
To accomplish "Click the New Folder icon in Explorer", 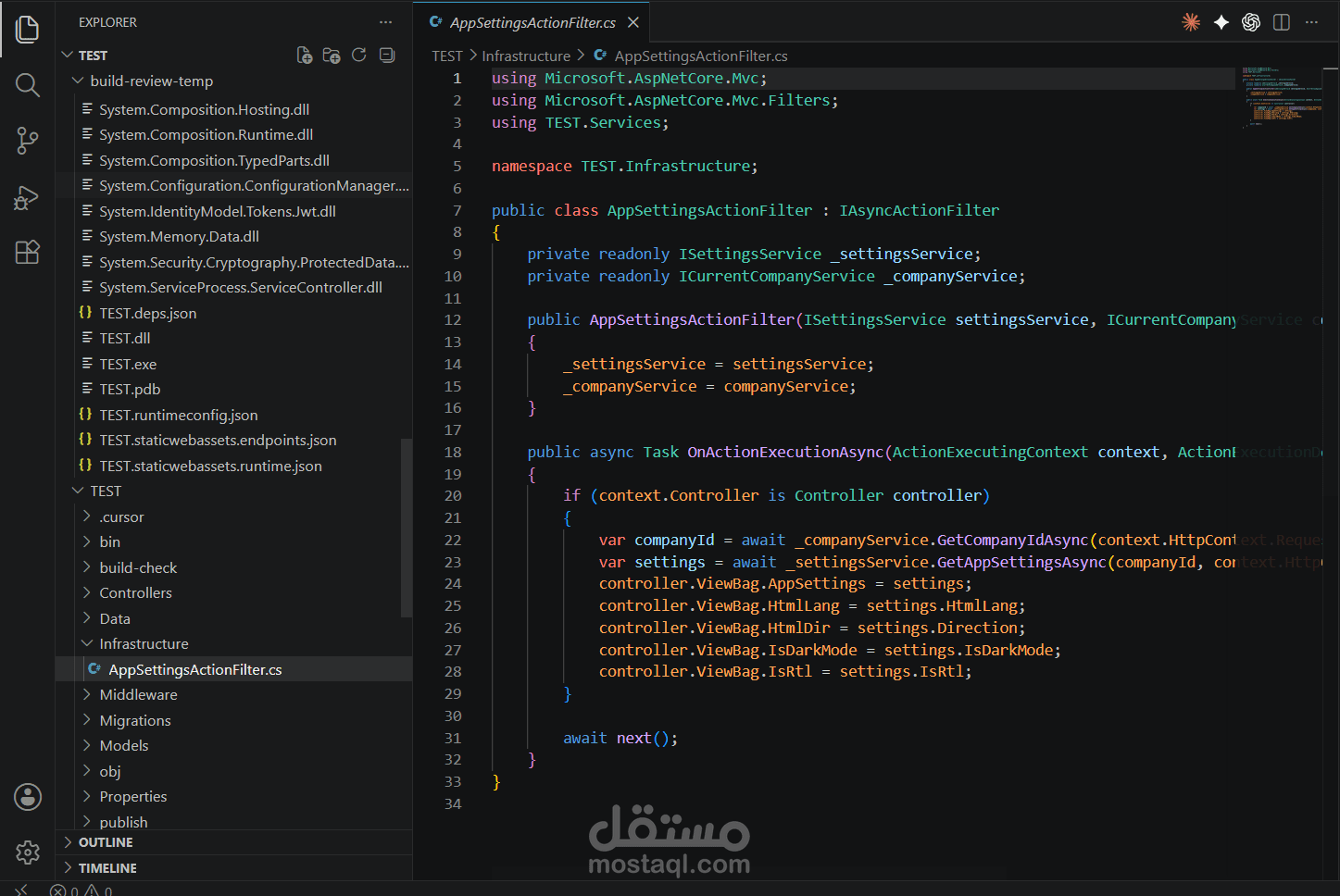I will [x=332, y=56].
